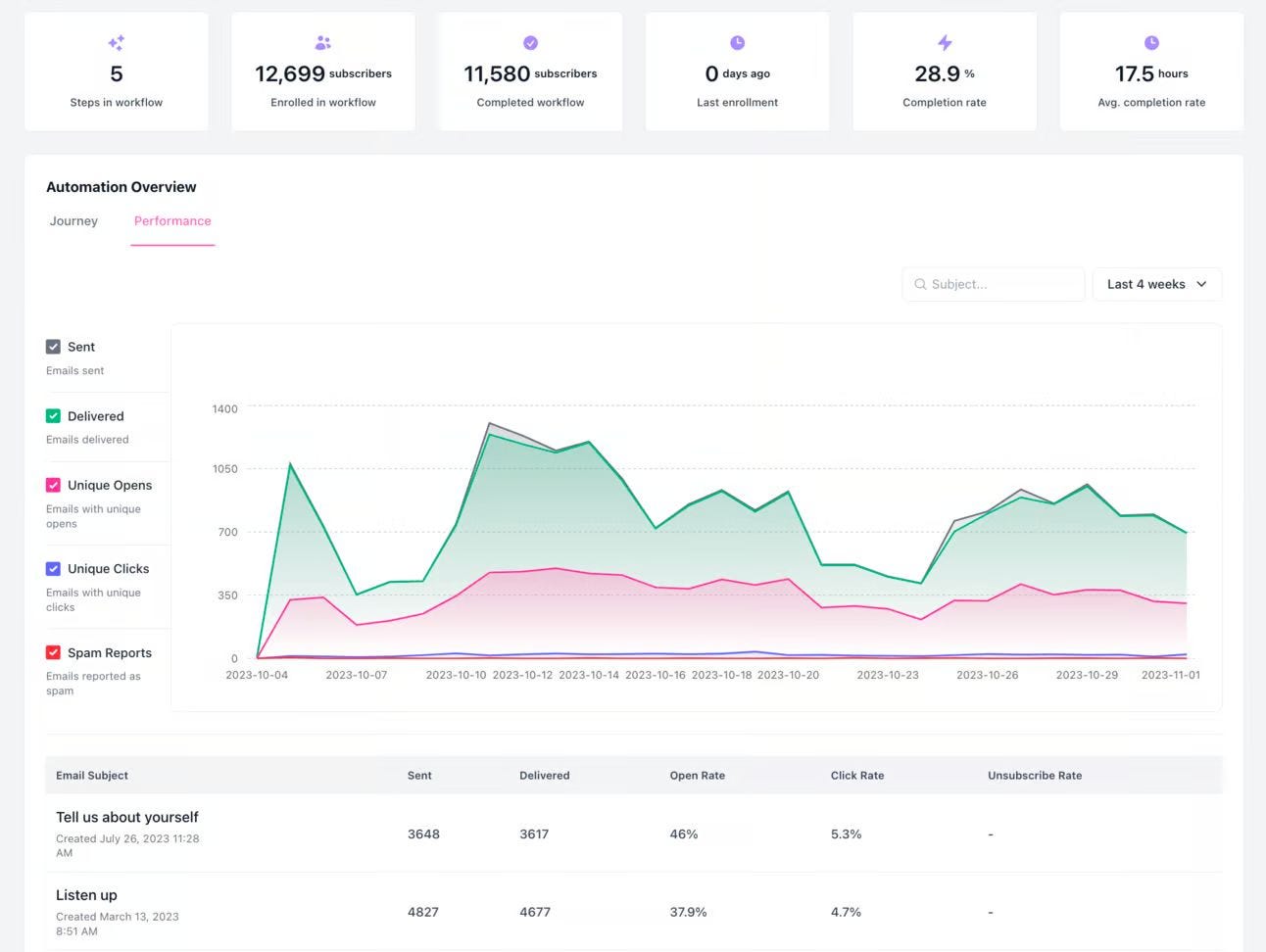Screen dimensions: 1266x952
Task: Click the magnifier icon in Subject search
Action: click(x=920, y=284)
